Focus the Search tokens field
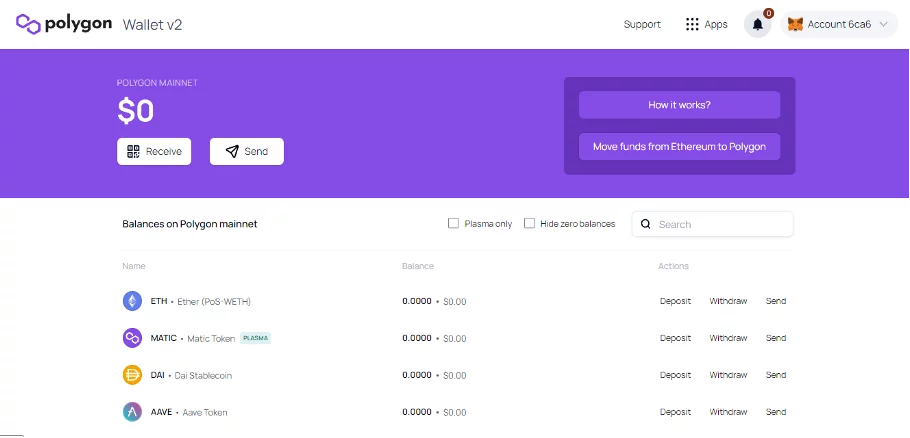Screen dimensions: 910x438 coord(713,224)
